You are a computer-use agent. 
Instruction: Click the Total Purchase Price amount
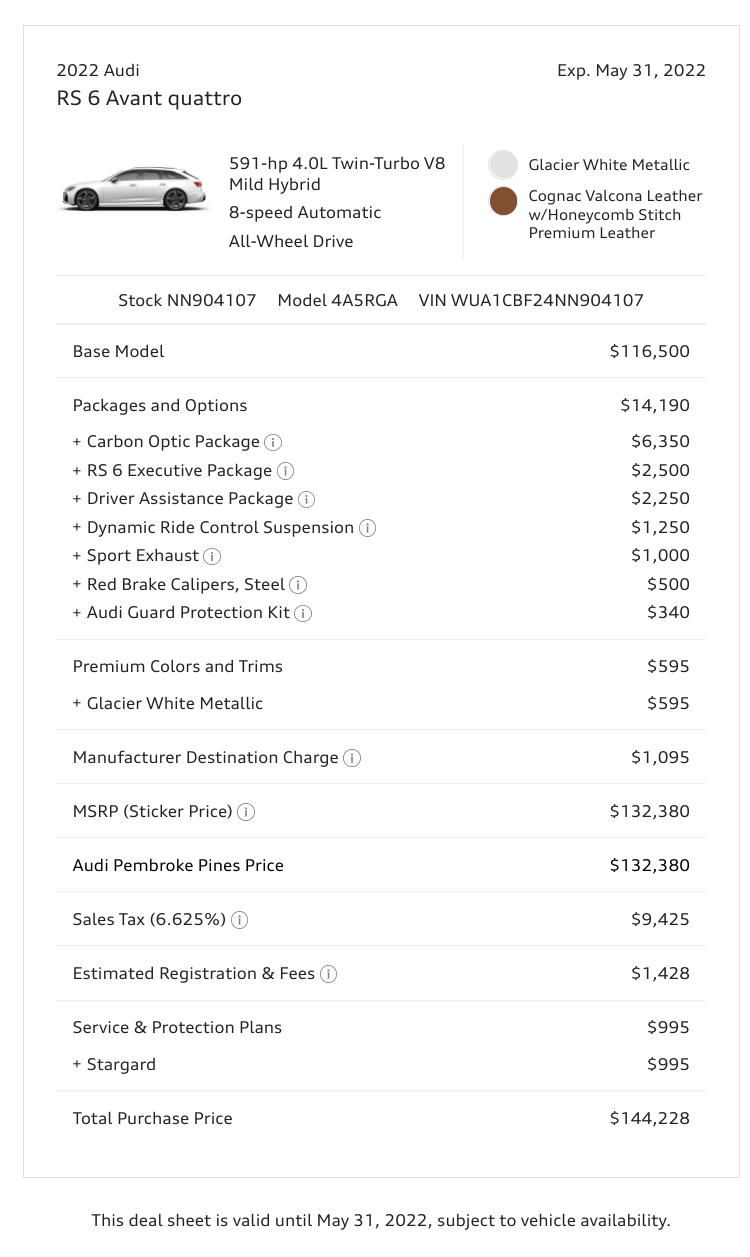[x=649, y=1118]
